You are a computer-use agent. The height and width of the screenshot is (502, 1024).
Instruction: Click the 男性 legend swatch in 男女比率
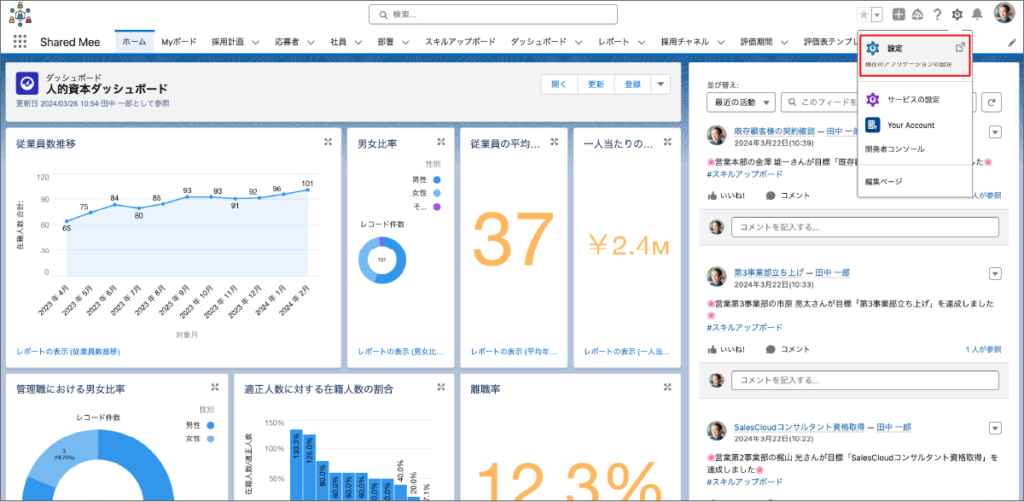[x=436, y=180]
